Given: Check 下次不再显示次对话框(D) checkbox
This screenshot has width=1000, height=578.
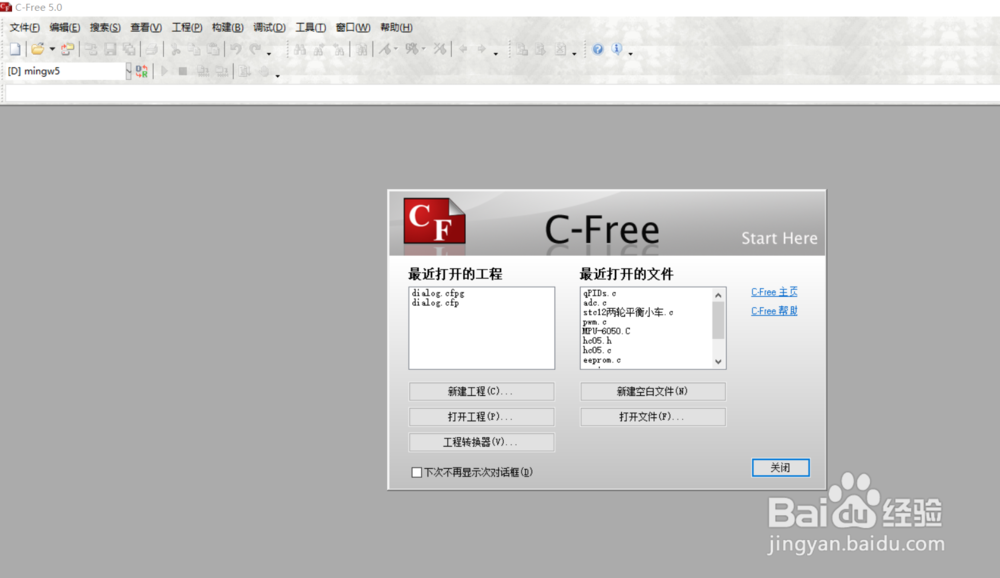Looking at the screenshot, I should [416, 472].
